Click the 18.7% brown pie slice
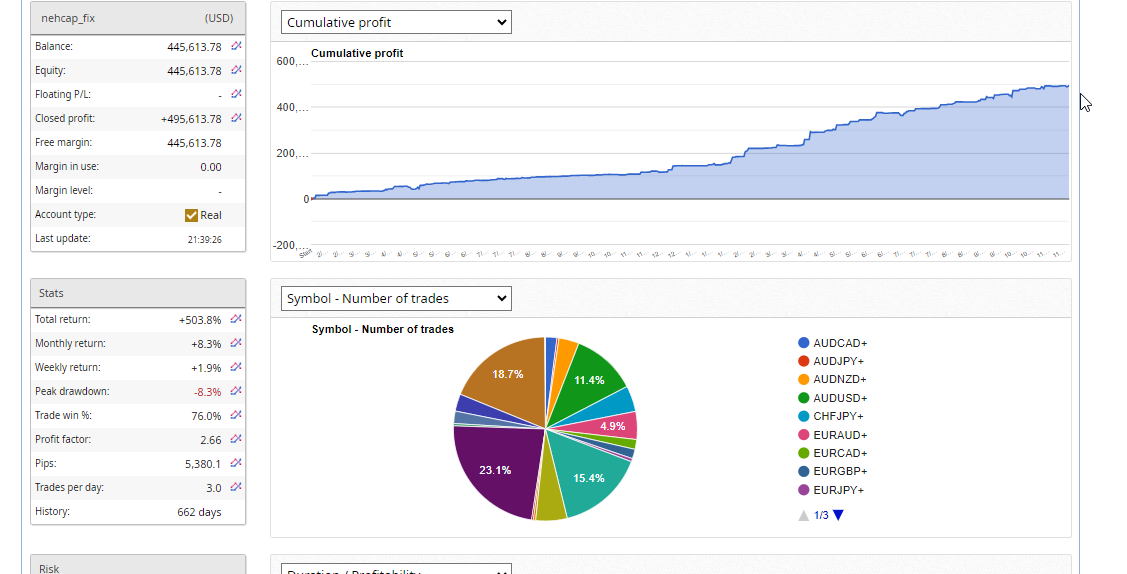The width and height of the screenshot is (1127, 574). click(508, 375)
